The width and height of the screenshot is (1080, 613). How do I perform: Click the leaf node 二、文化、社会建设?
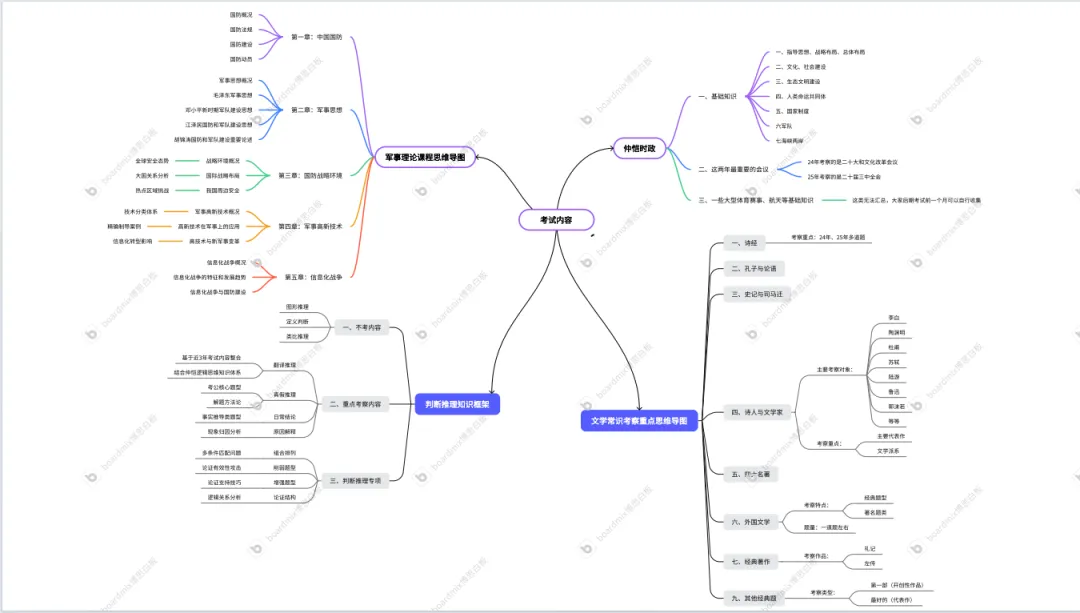[800, 67]
